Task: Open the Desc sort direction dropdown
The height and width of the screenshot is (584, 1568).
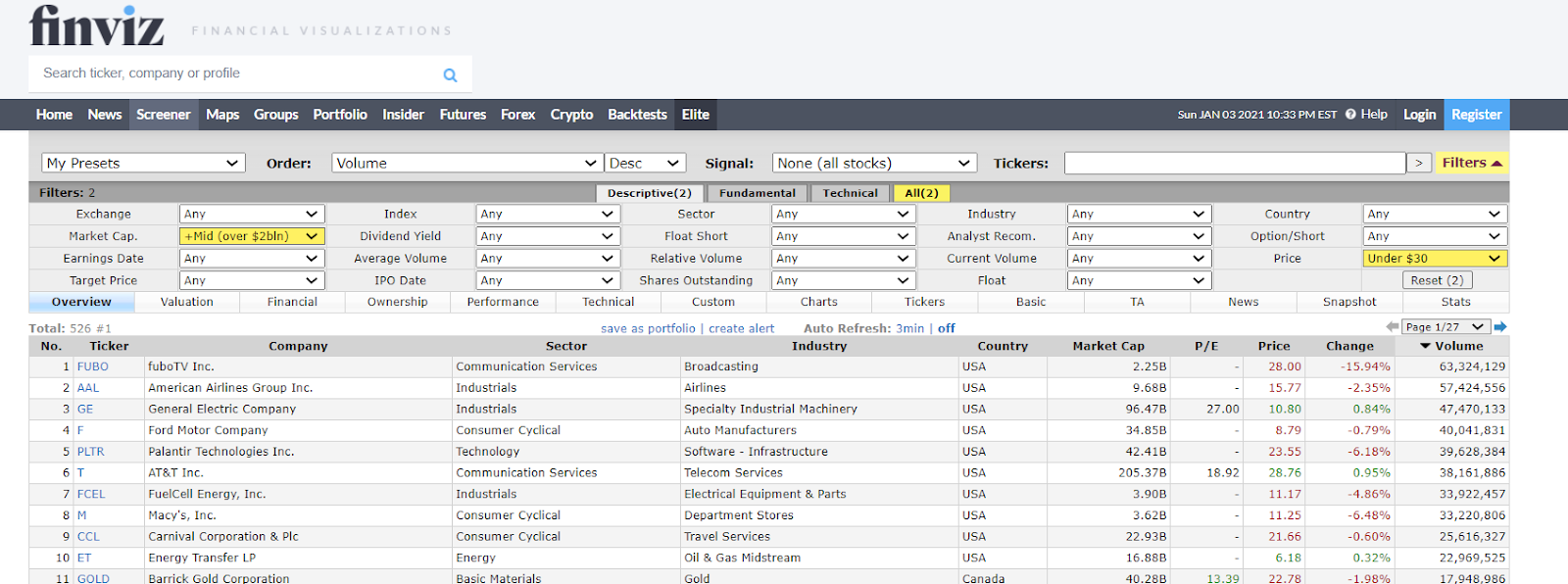Action: [x=644, y=164]
